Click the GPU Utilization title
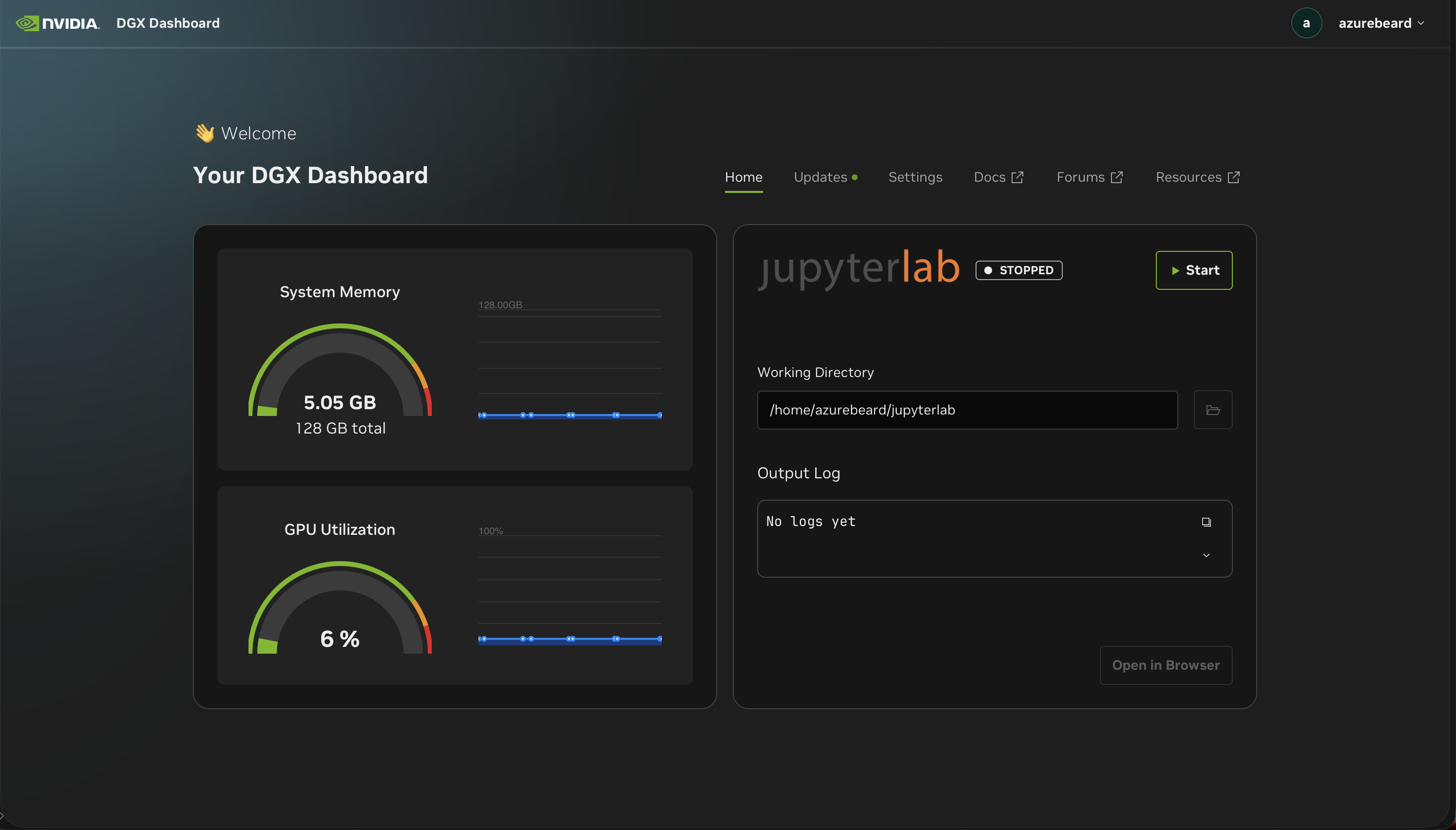This screenshot has height=830, width=1456. coord(340,529)
